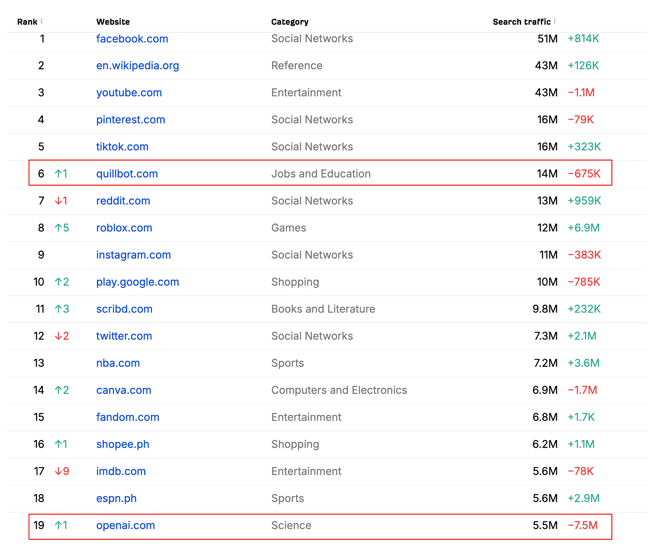
Task: Open the openai.com link
Action: click(125, 526)
